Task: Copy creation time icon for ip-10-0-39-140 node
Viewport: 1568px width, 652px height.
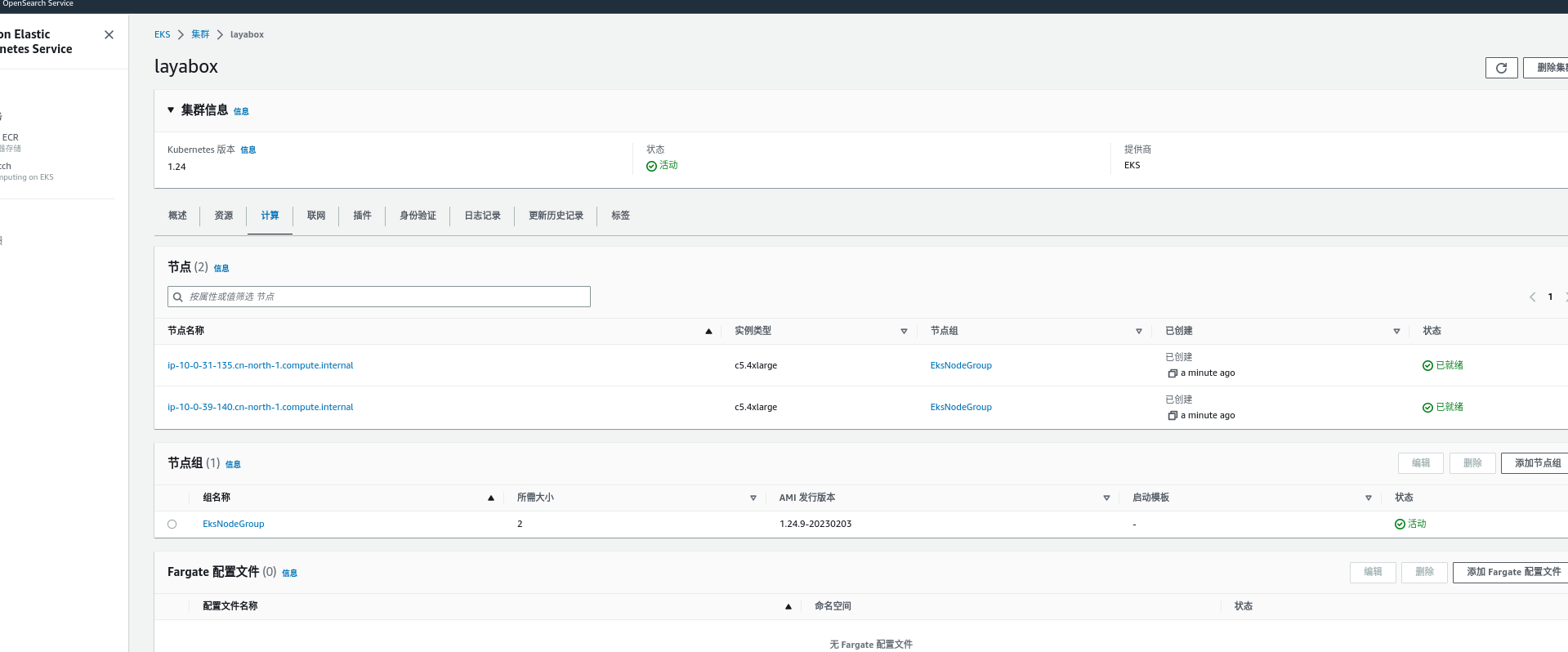Action: pos(1173,416)
